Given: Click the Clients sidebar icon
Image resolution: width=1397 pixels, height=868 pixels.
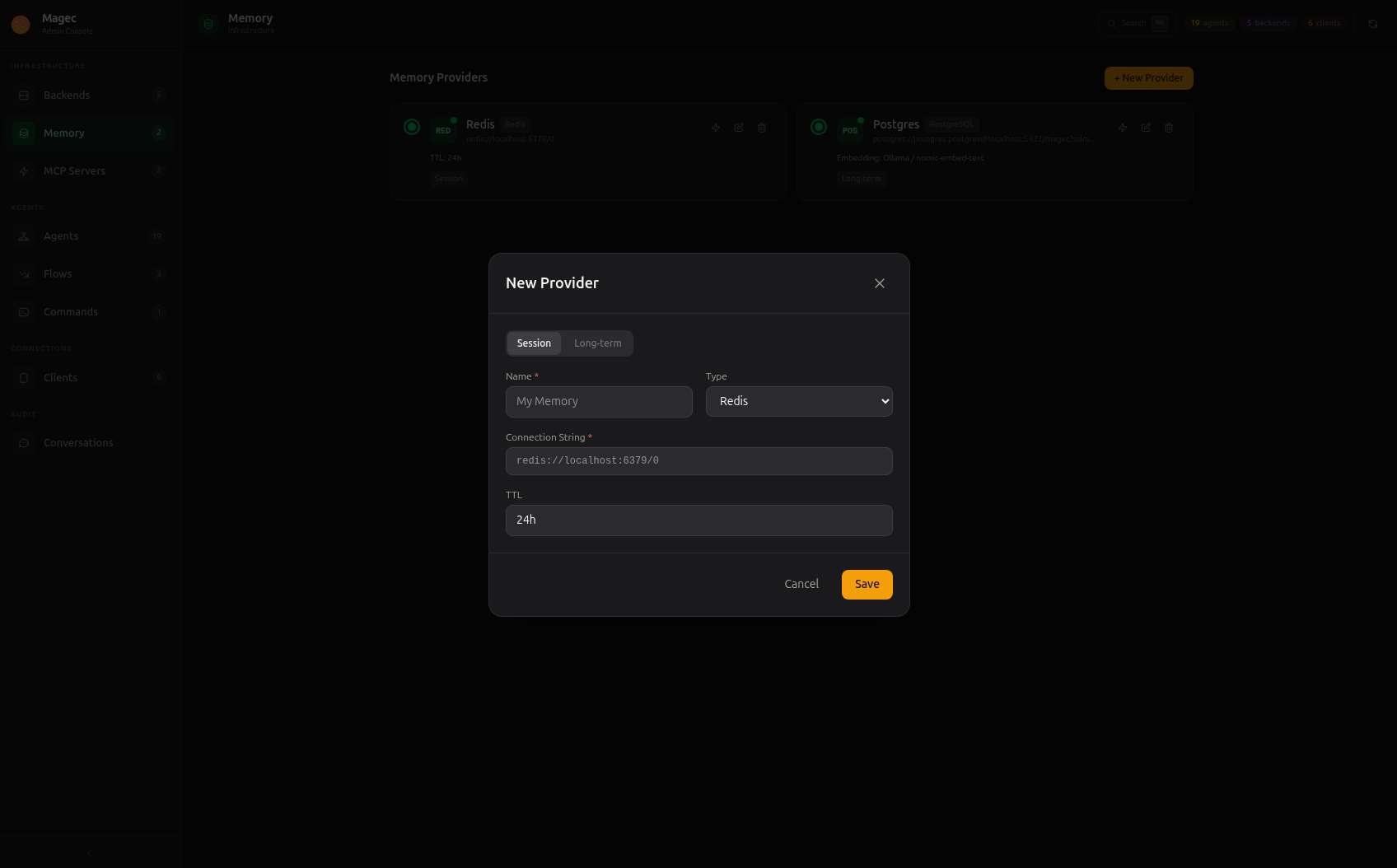Looking at the screenshot, I should tap(23, 377).
